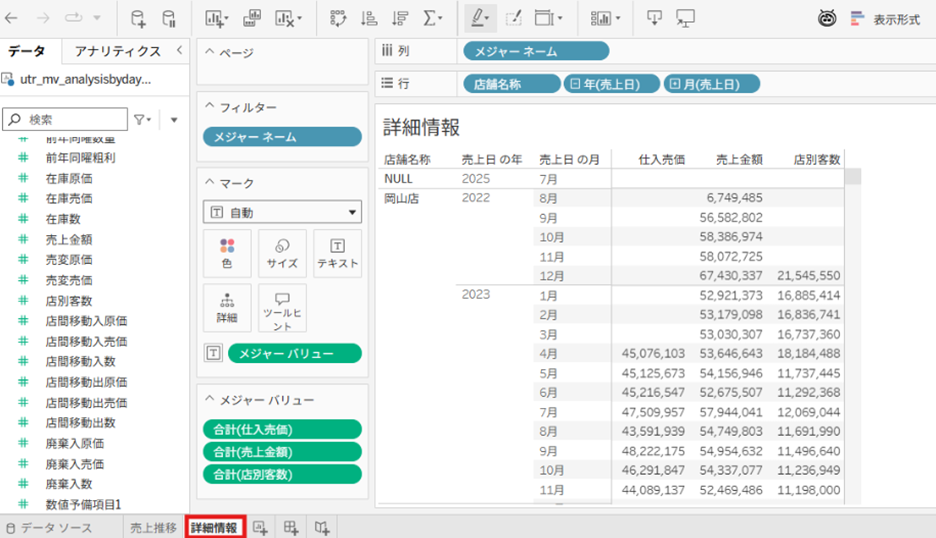Switch to the データ pane tab
The height and width of the screenshot is (538, 936).
[27, 51]
